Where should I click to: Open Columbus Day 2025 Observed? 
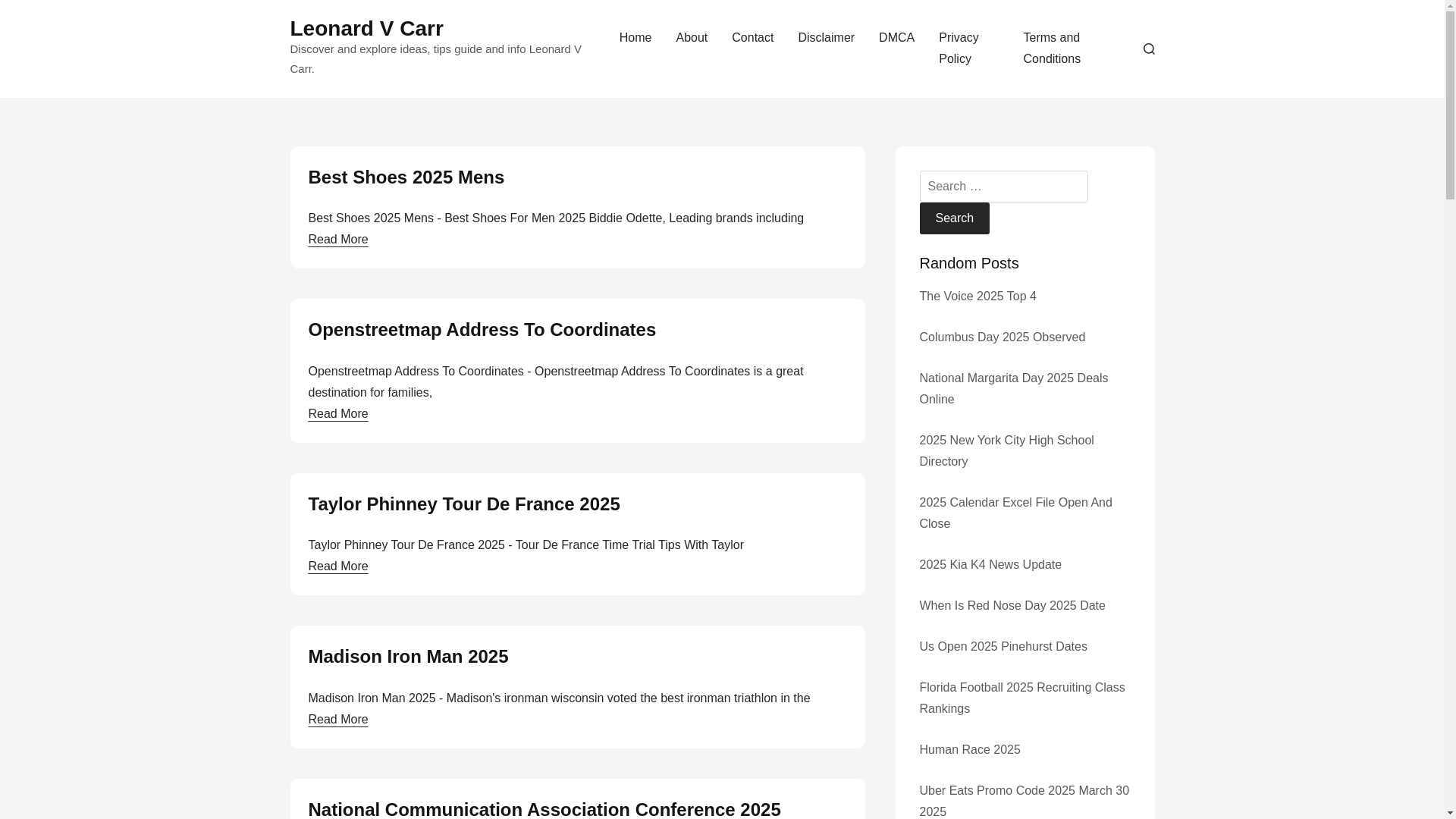click(x=1002, y=337)
